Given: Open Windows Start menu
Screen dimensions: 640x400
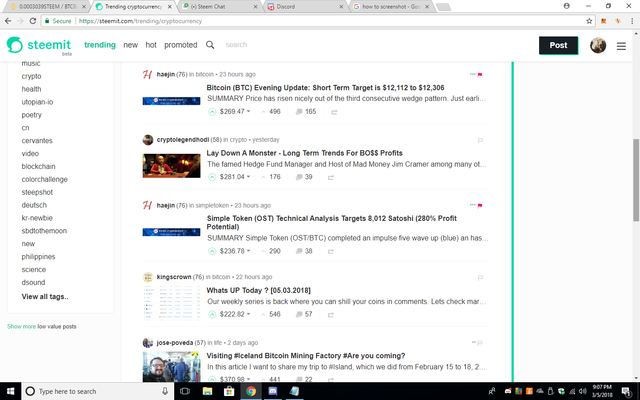Looking at the screenshot, I should tap(10, 391).
